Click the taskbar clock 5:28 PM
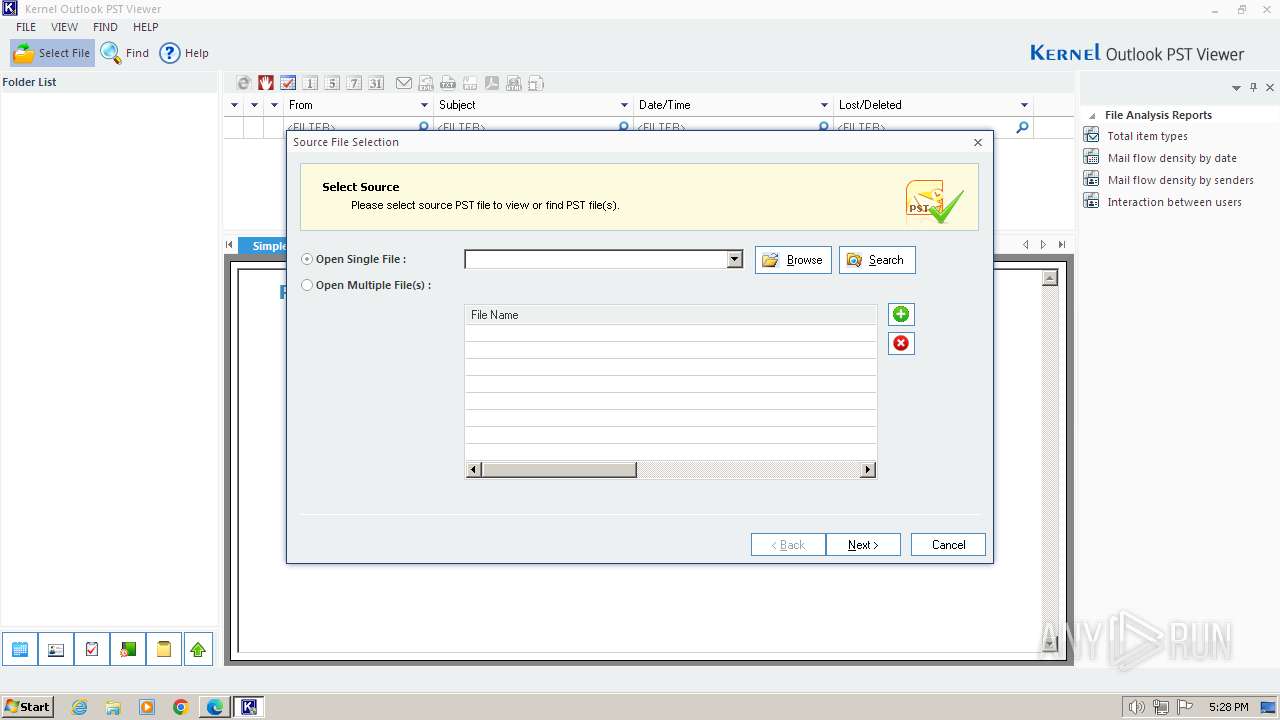The height and width of the screenshot is (720, 1280). (1228, 707)
